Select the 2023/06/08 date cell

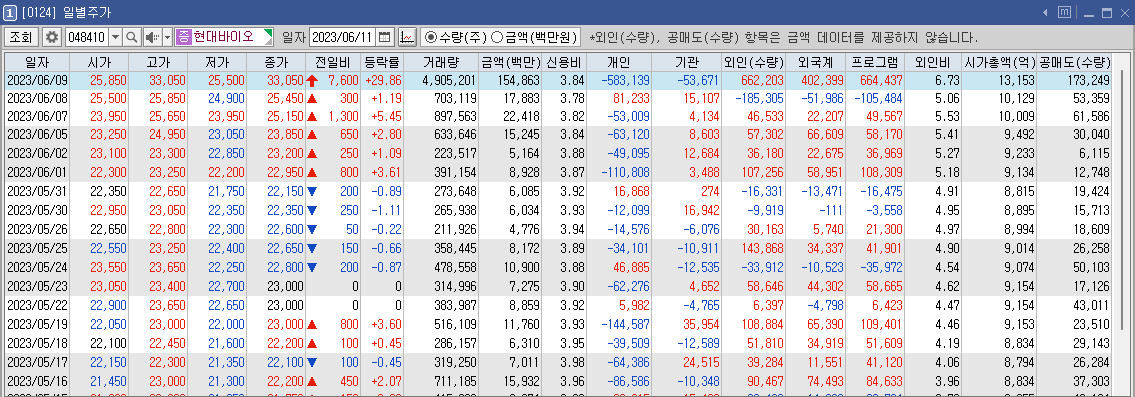pyautogui.click(x=36, y=98)
